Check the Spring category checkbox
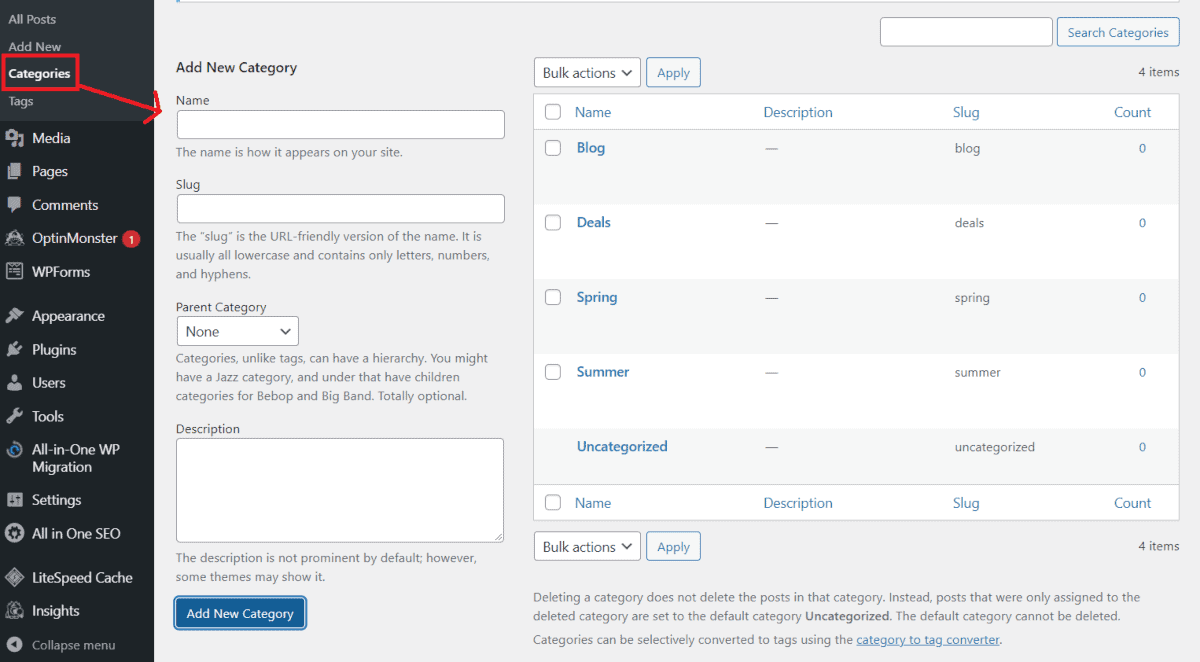This screenshot has width=1200, height=662. 553,297
